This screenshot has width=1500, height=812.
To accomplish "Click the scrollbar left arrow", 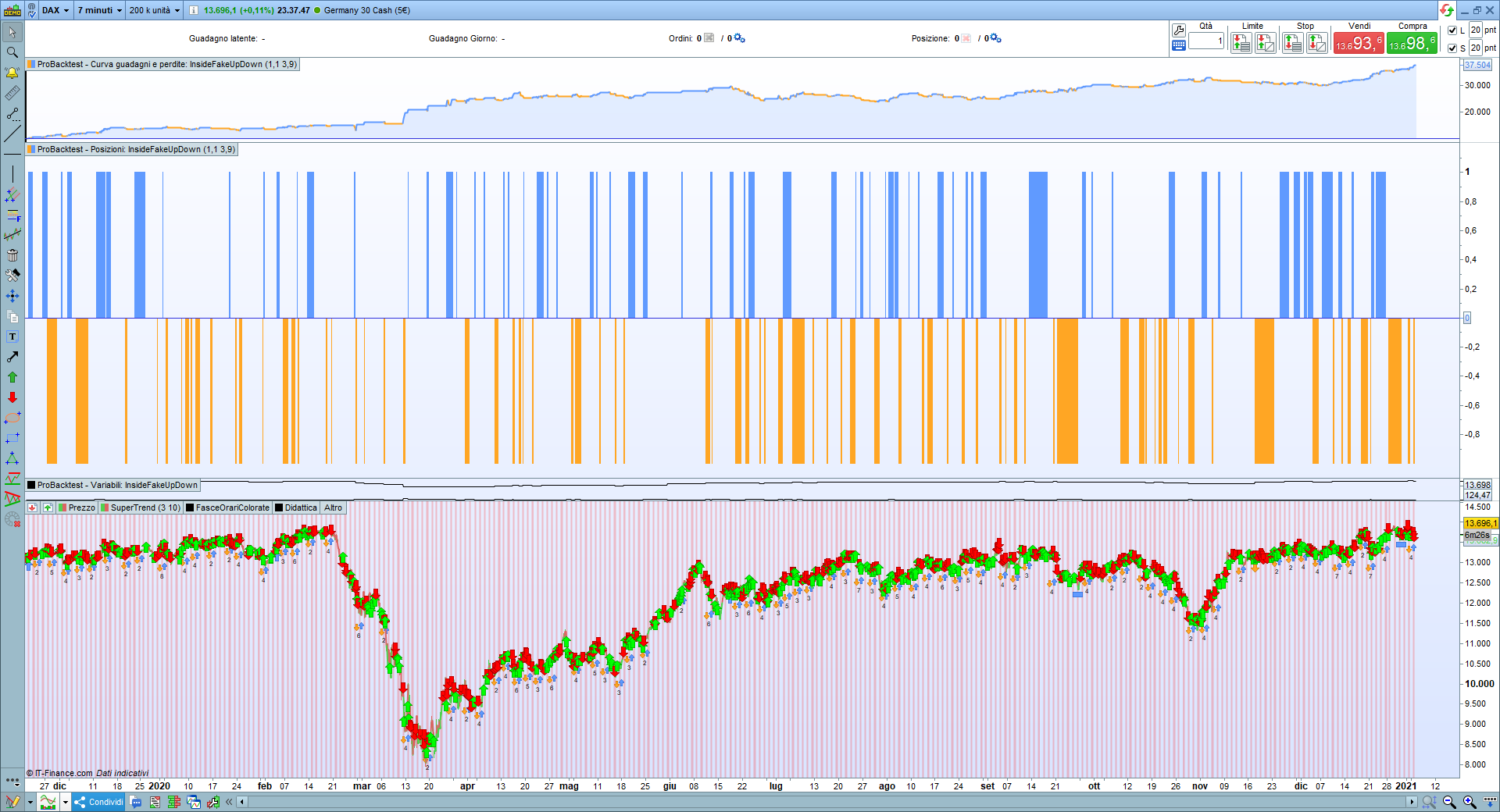I will click(242, 802).
